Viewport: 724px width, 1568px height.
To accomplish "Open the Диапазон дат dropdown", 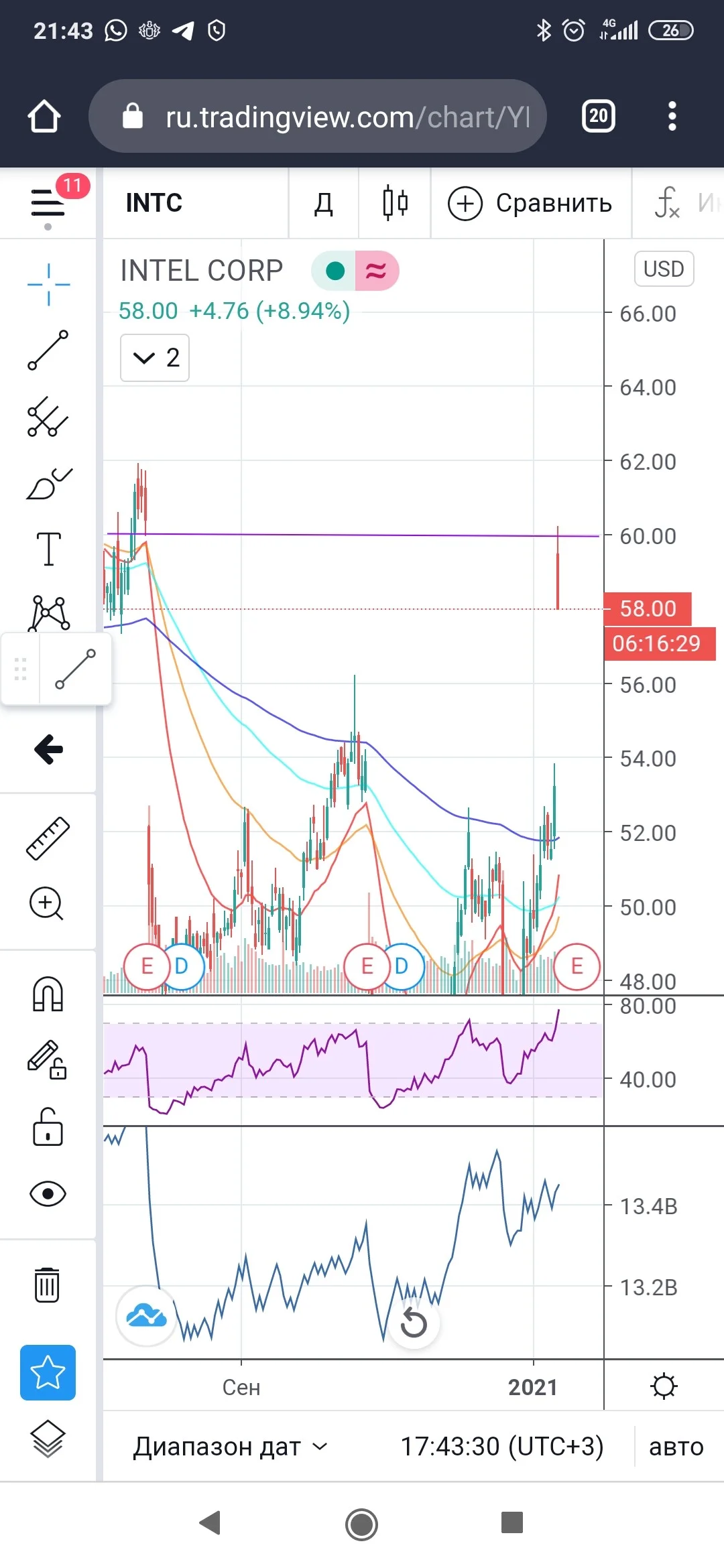I will [231, 1446].
